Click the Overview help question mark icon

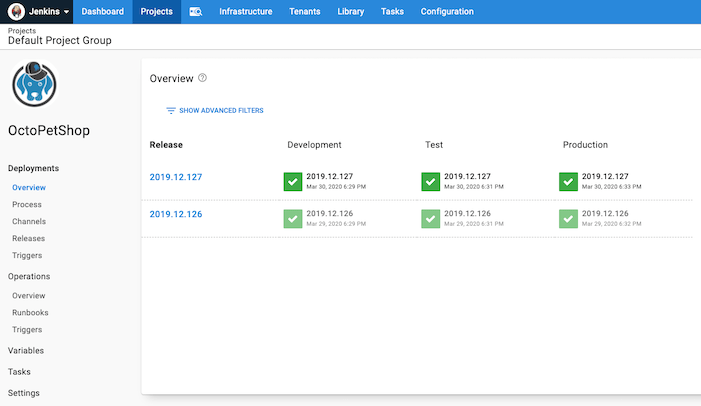[x=203, y=78]
